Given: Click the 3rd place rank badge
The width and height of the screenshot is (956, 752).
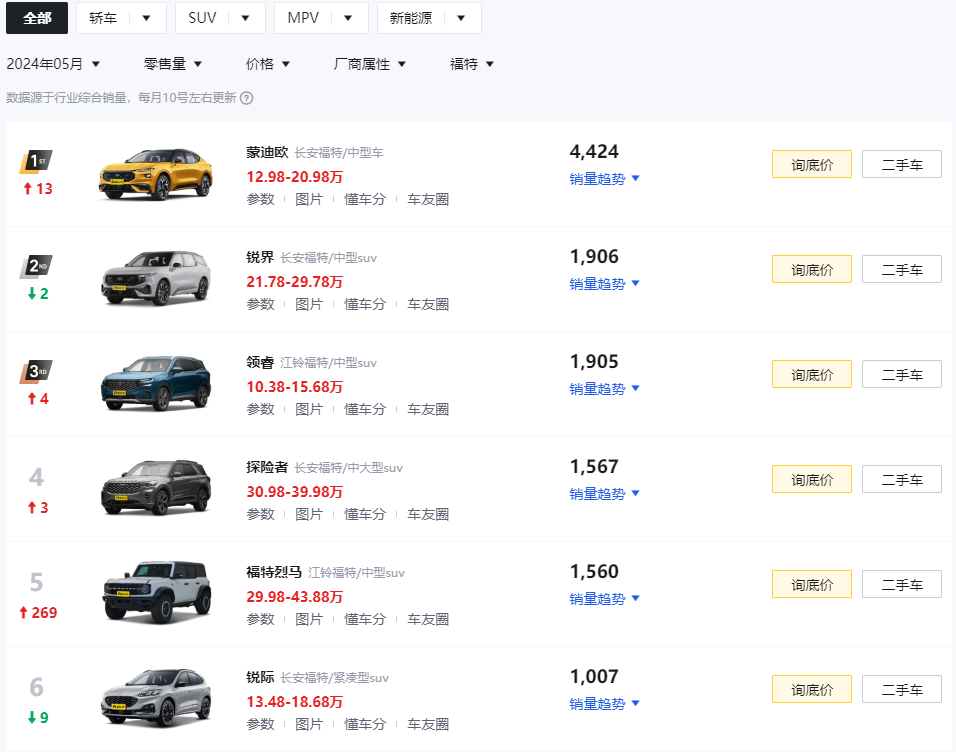Looking at the screenshot, I should (x=36, y=371).
